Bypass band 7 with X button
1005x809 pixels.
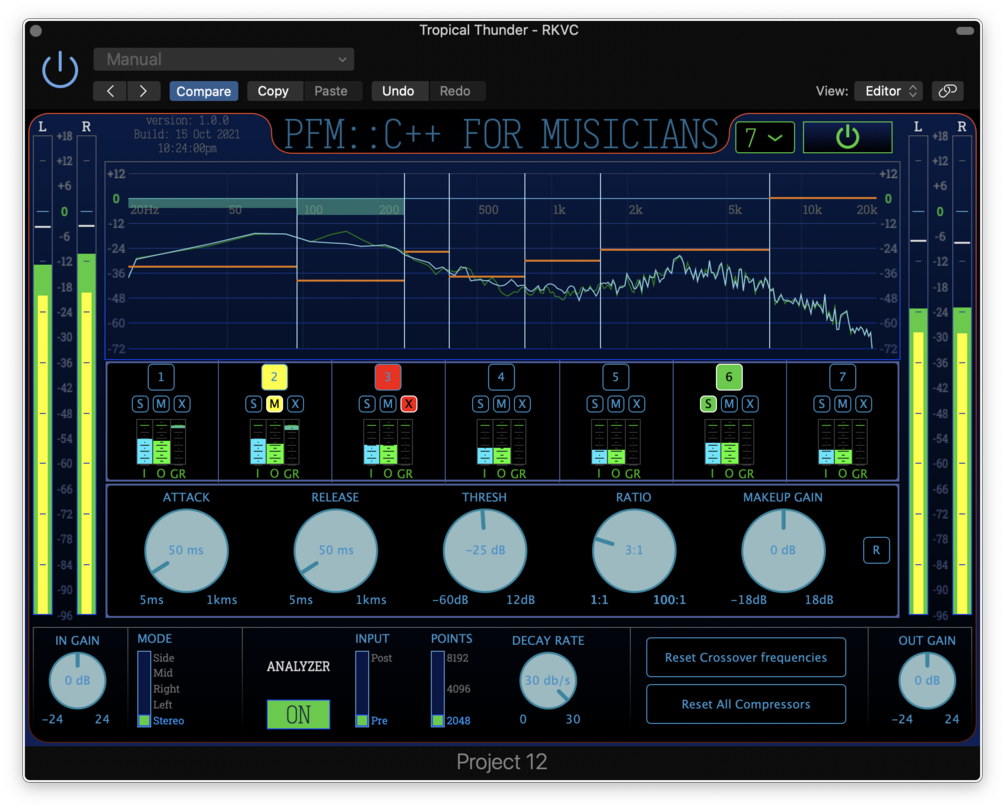(863, 404)
